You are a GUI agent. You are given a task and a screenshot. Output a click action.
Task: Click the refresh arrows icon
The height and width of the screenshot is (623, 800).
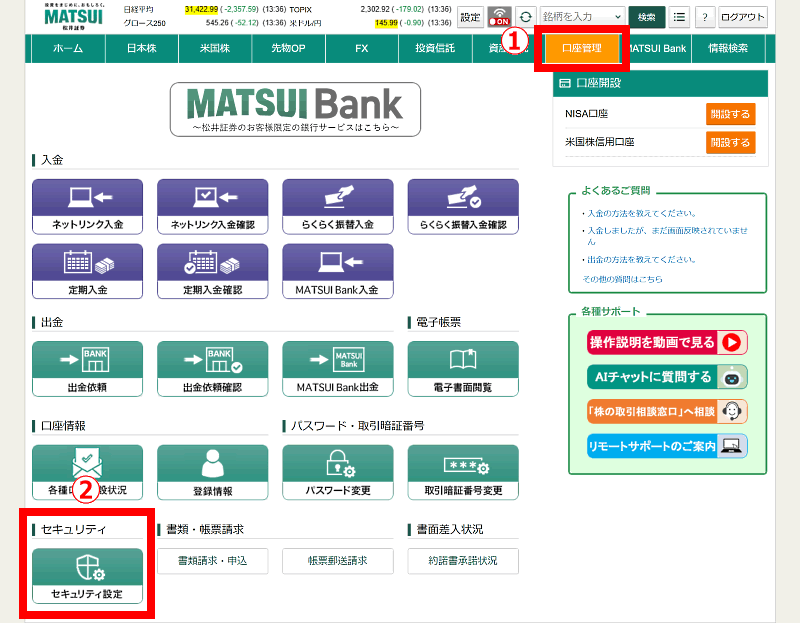(x=526, y=17)
